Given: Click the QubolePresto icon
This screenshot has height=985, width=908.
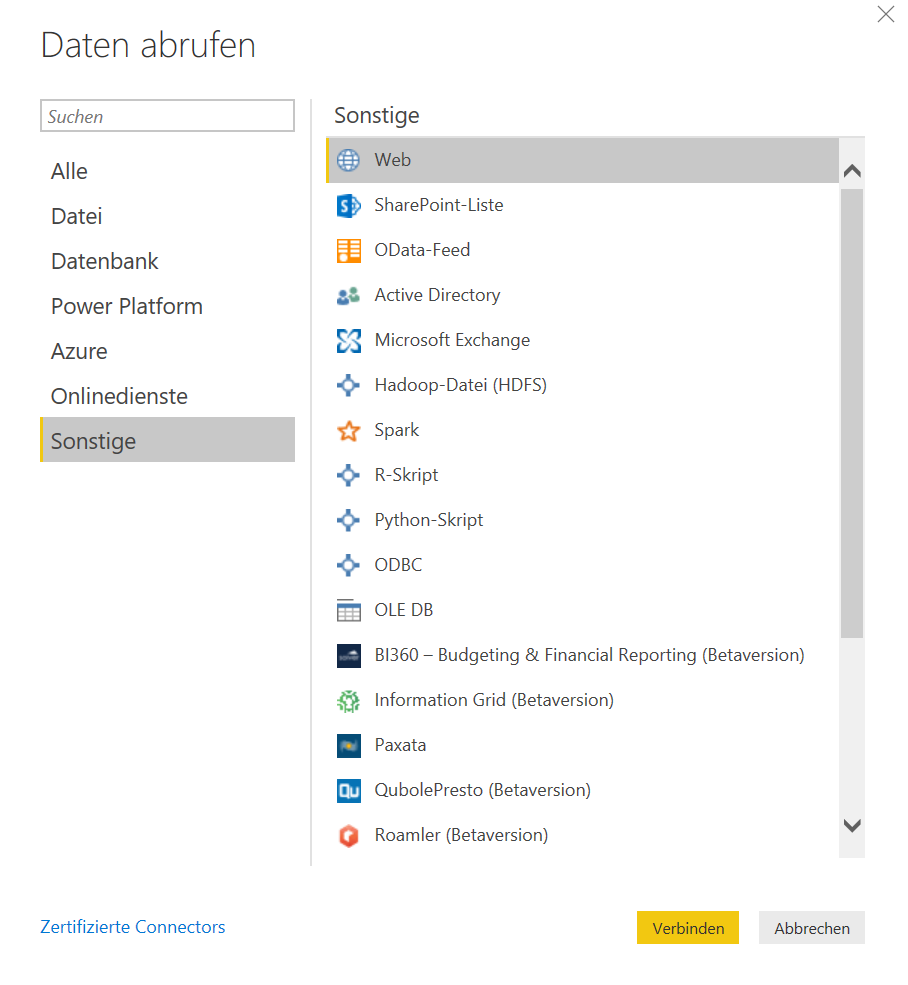Looking at the screenshot, I should [x=348, y=791].
